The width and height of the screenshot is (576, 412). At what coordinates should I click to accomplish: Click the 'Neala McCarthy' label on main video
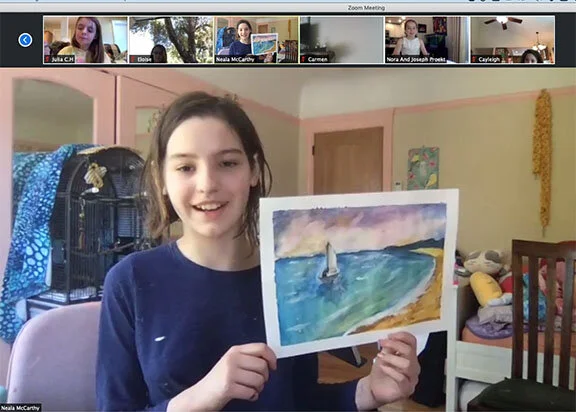point(20,408)
